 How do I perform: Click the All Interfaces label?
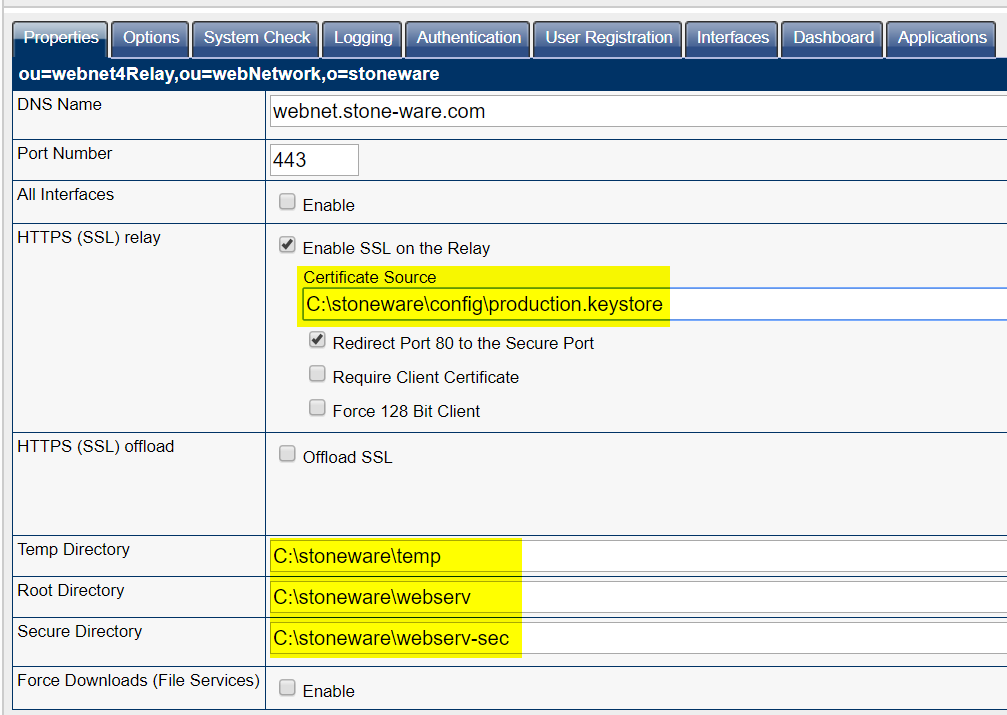pos(66,194)
